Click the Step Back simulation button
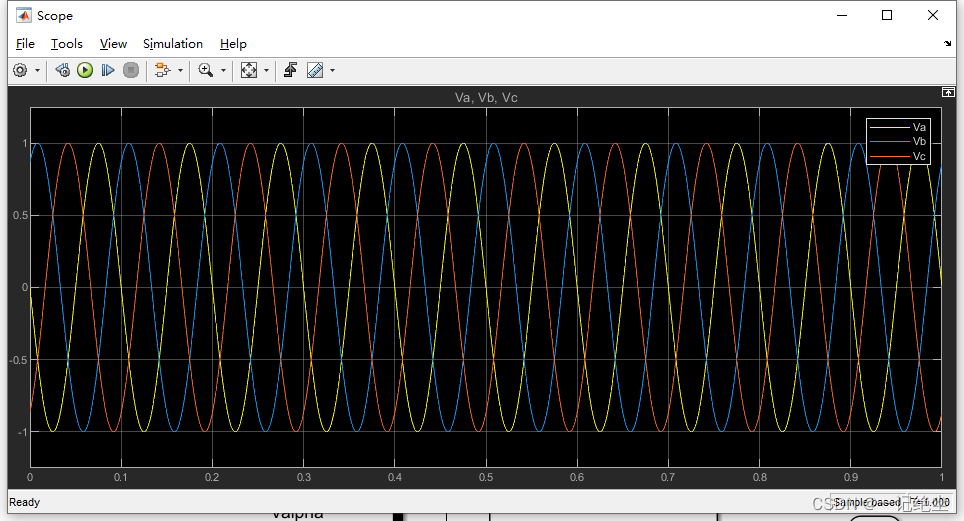Image resolution: width=964 pixels, height=521 pixels. pyautogui.click(x=62, y=70)
